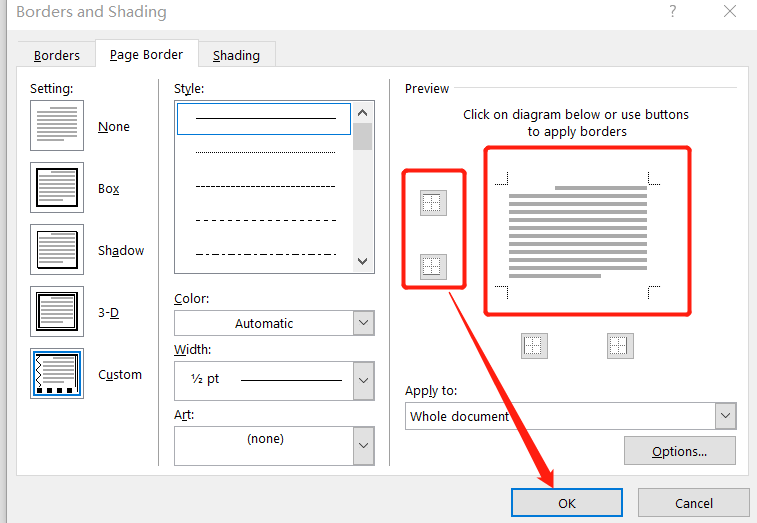Switch to the Page Border tab

tap(147, 55)
